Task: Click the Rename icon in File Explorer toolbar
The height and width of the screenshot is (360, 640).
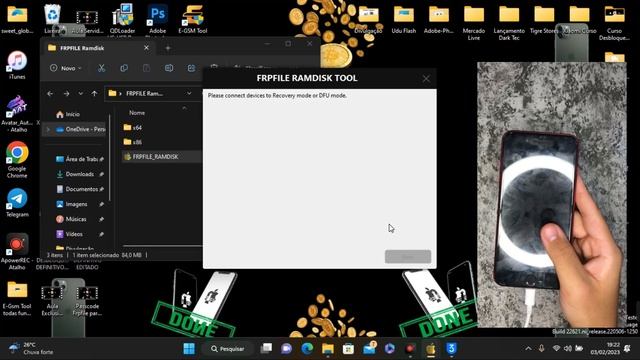Action: click(x=169, y=68)
